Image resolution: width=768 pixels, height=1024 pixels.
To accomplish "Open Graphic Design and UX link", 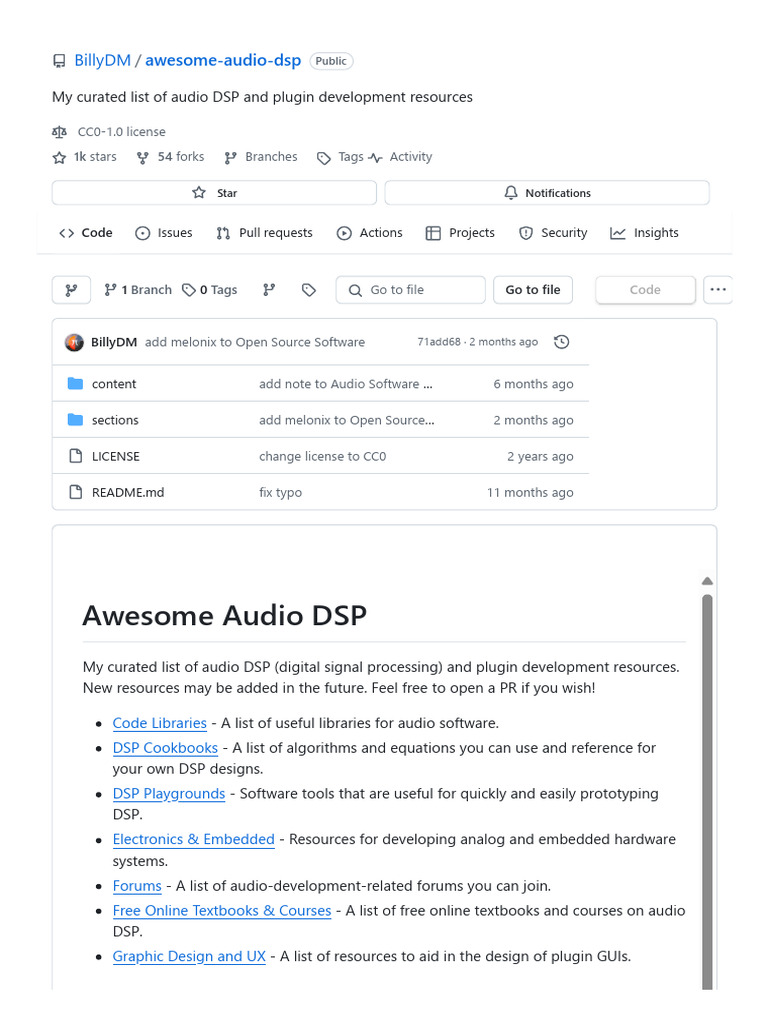I will (x=189, y=956).
